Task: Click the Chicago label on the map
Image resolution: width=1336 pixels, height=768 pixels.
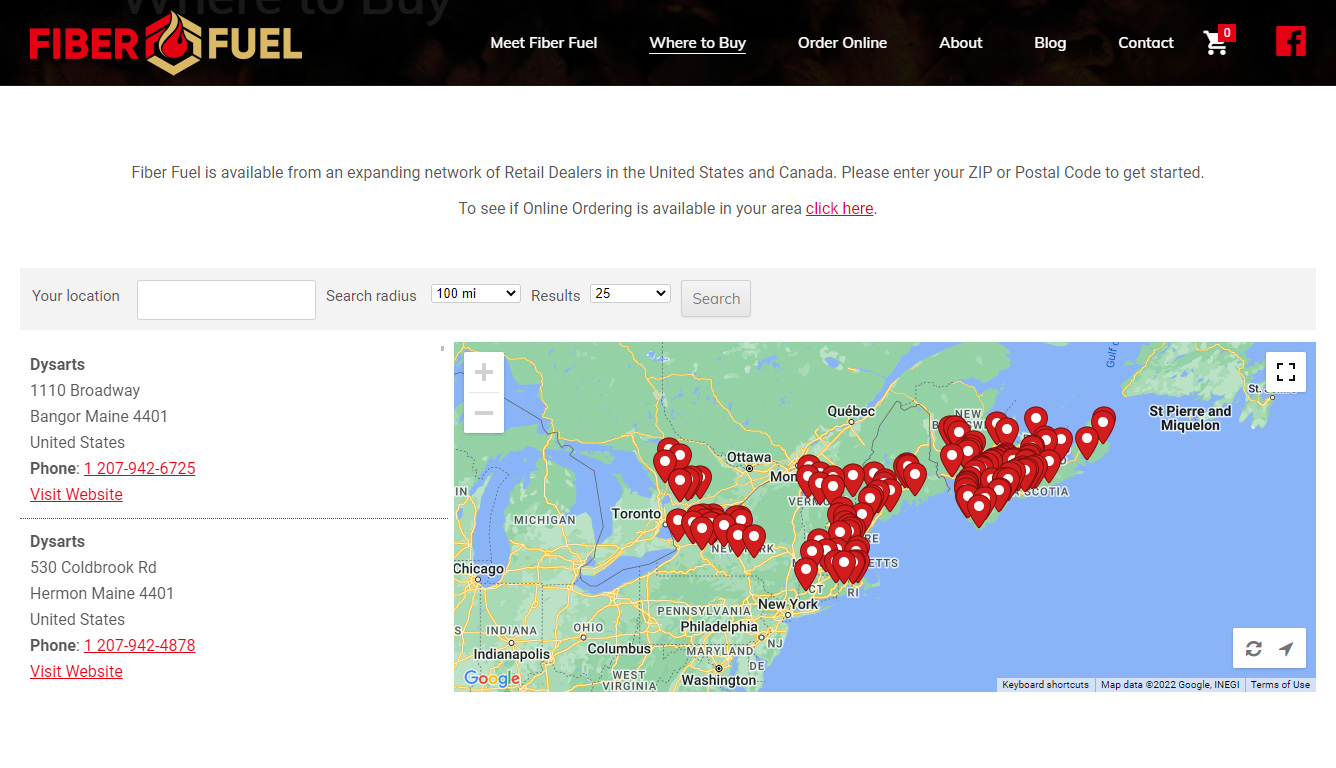Action: coord(479,569)
